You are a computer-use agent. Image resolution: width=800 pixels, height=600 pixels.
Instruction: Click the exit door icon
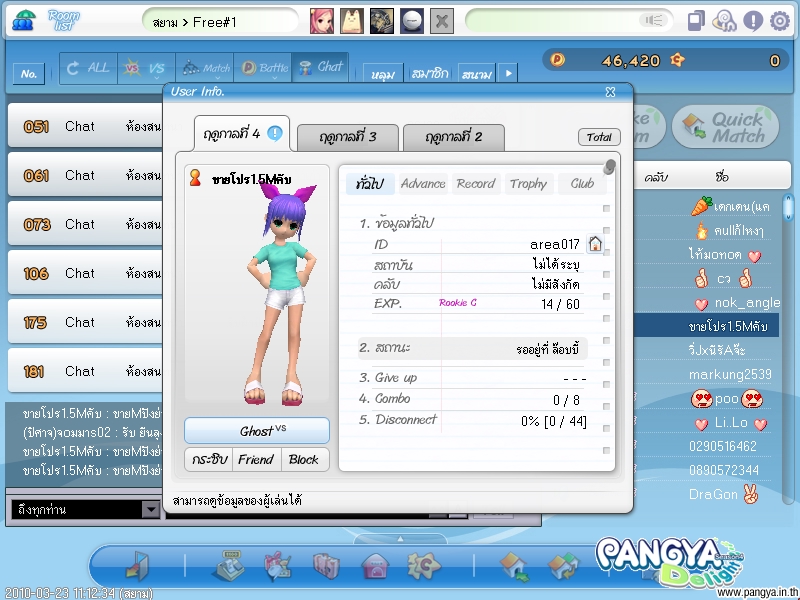click(137, 566)
